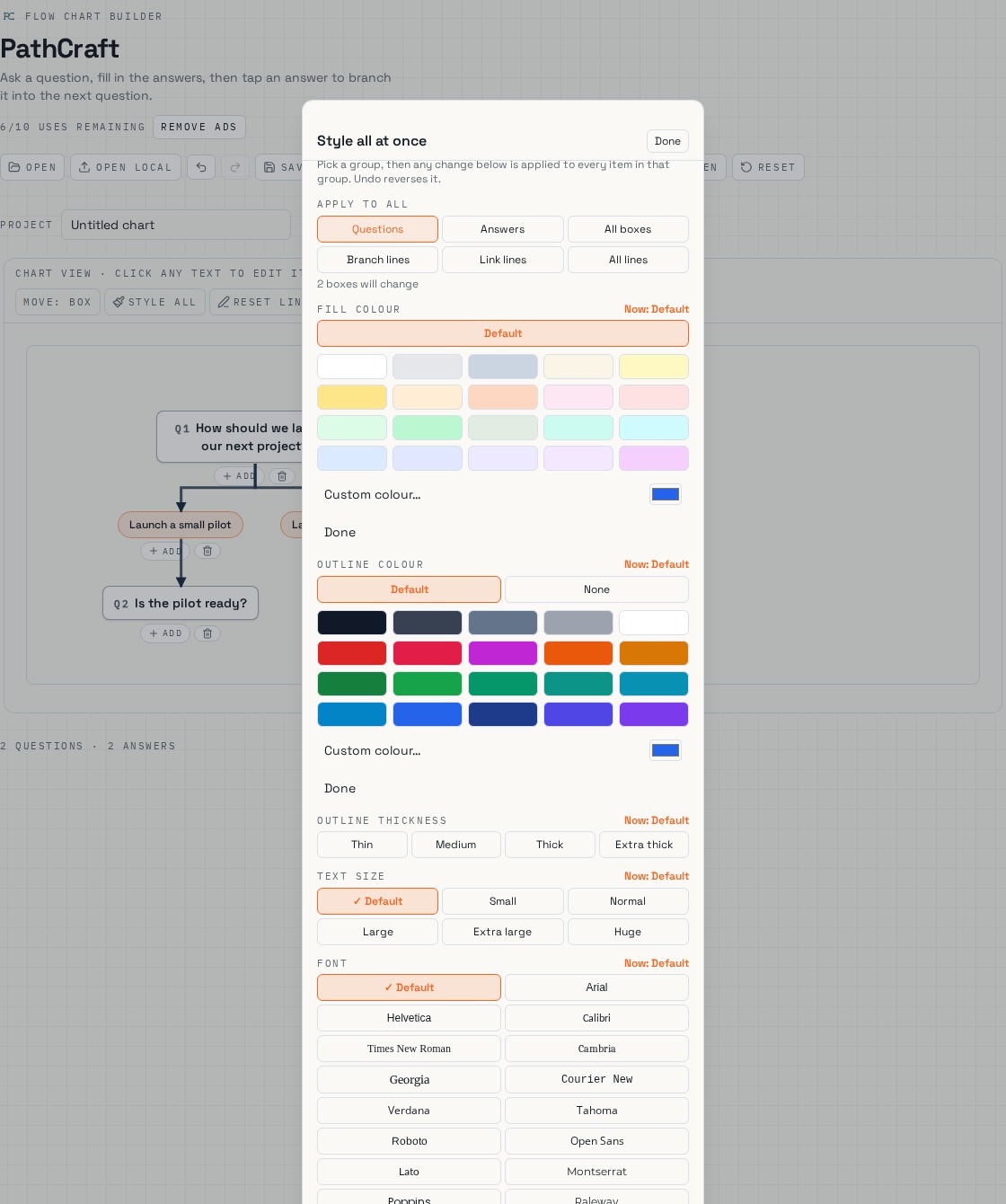Viewport: 1006px width, 1204px height.
Task: Click Remove Ads button
Action: click(199, 127)
